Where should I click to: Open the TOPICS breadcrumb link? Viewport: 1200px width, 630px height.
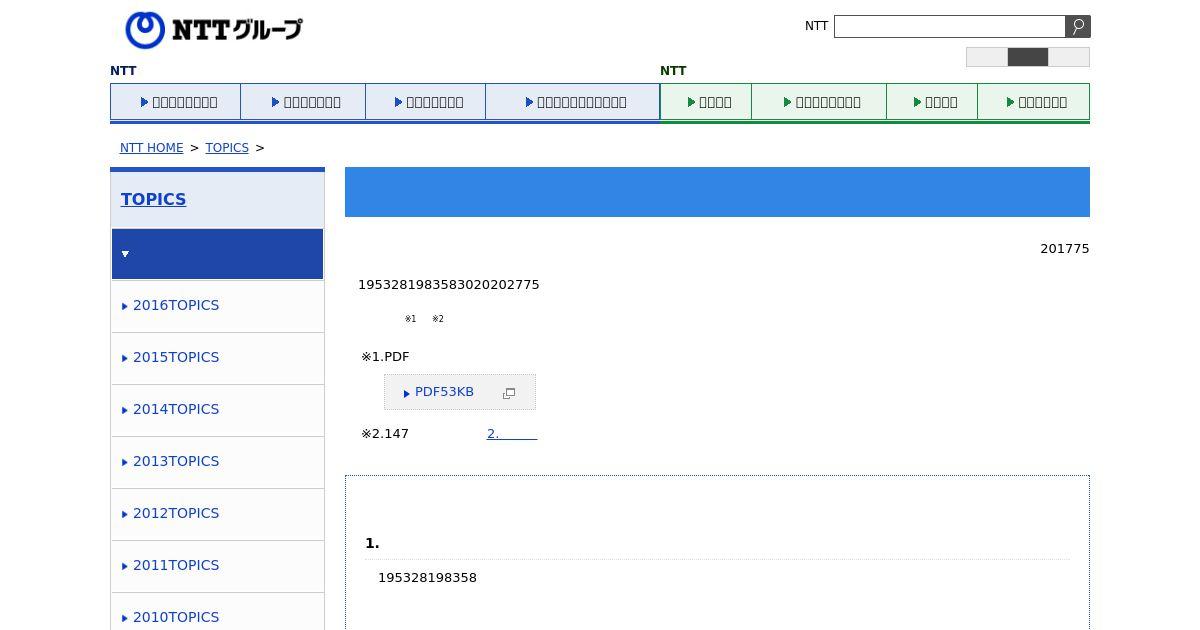pyautogui.click(x=227, y=148)
